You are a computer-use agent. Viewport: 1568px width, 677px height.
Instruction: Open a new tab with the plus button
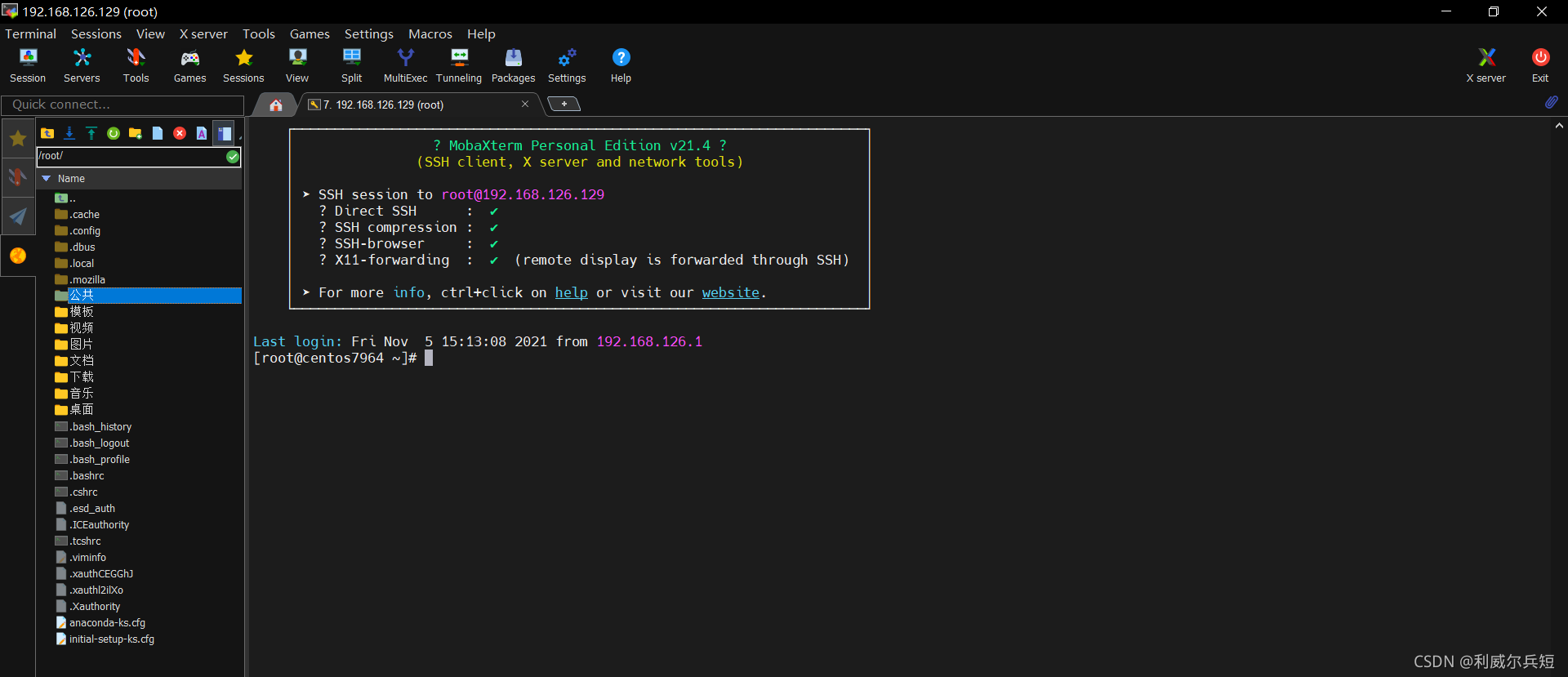coord(563,104)
